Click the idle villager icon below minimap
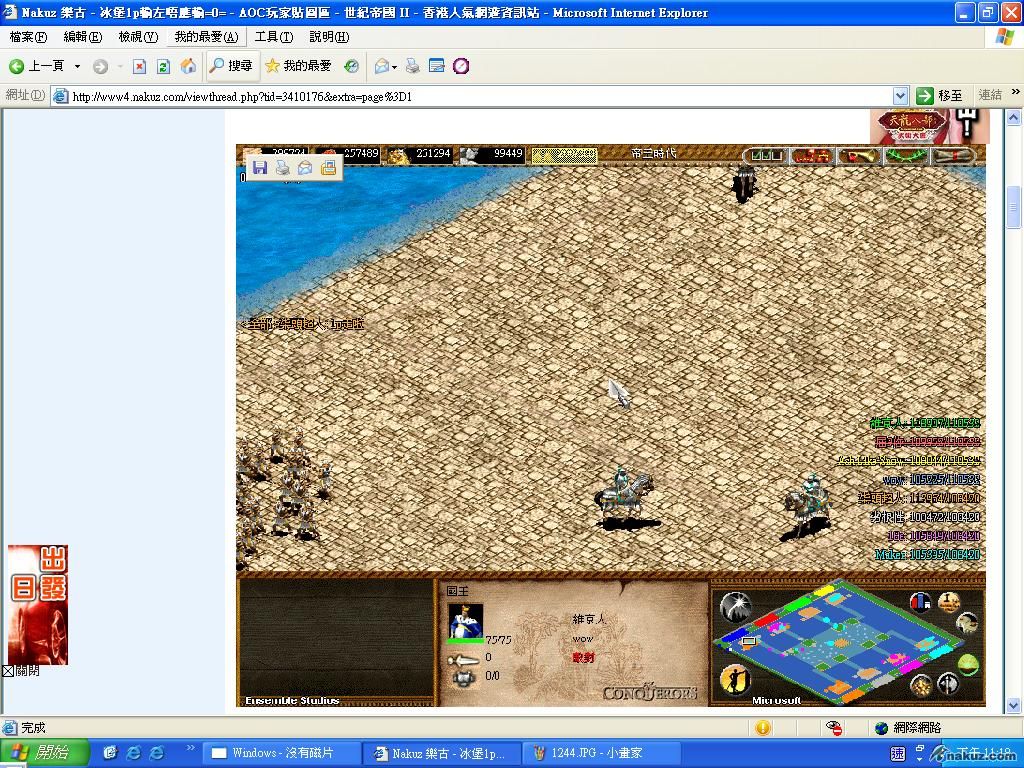This screenshot has height=768, width=1024. click(734, 679)
